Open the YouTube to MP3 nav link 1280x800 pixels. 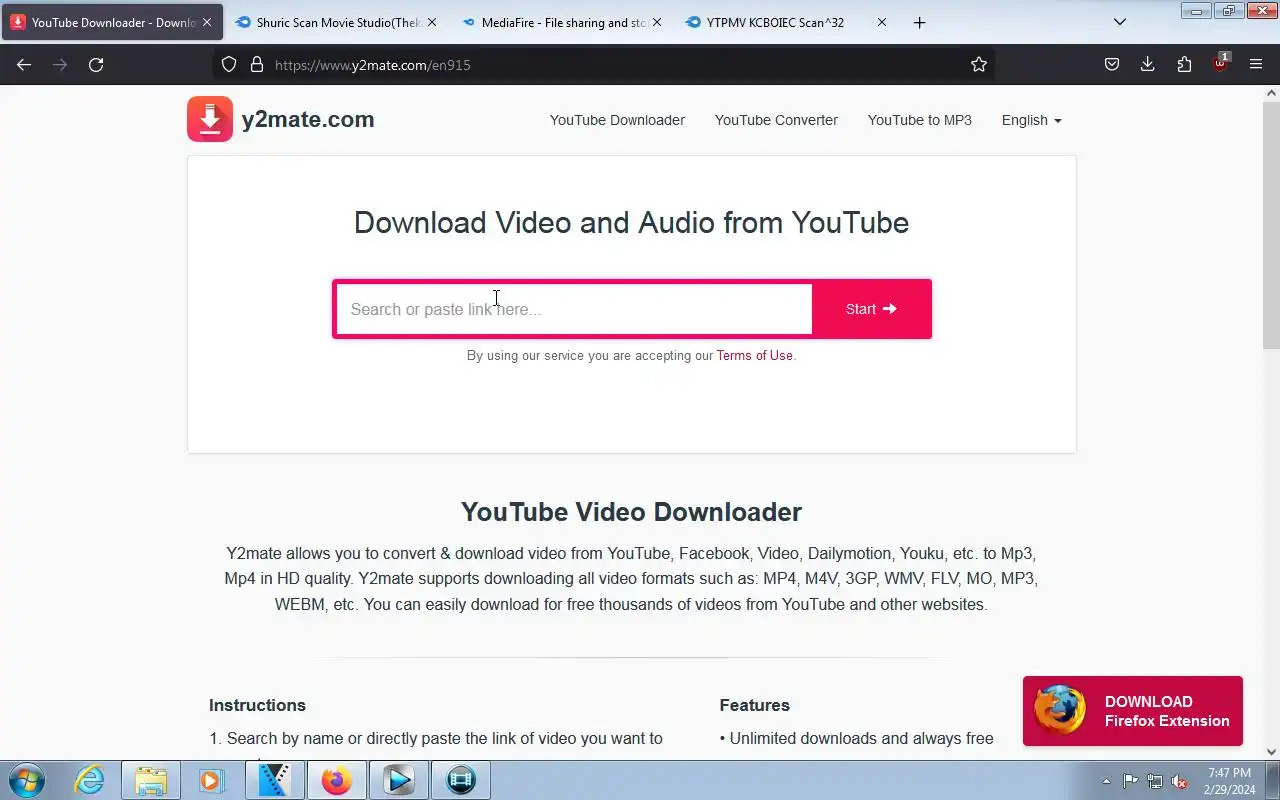pyautogui.click(x=920, y=120)
